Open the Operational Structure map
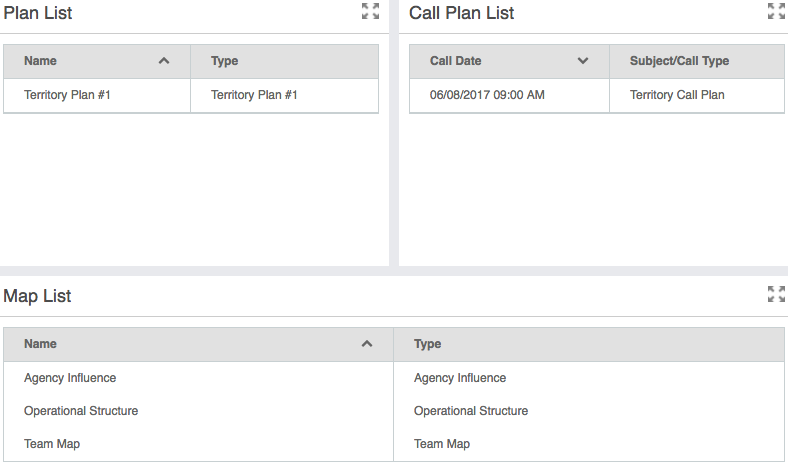 (x=81, y=411)
